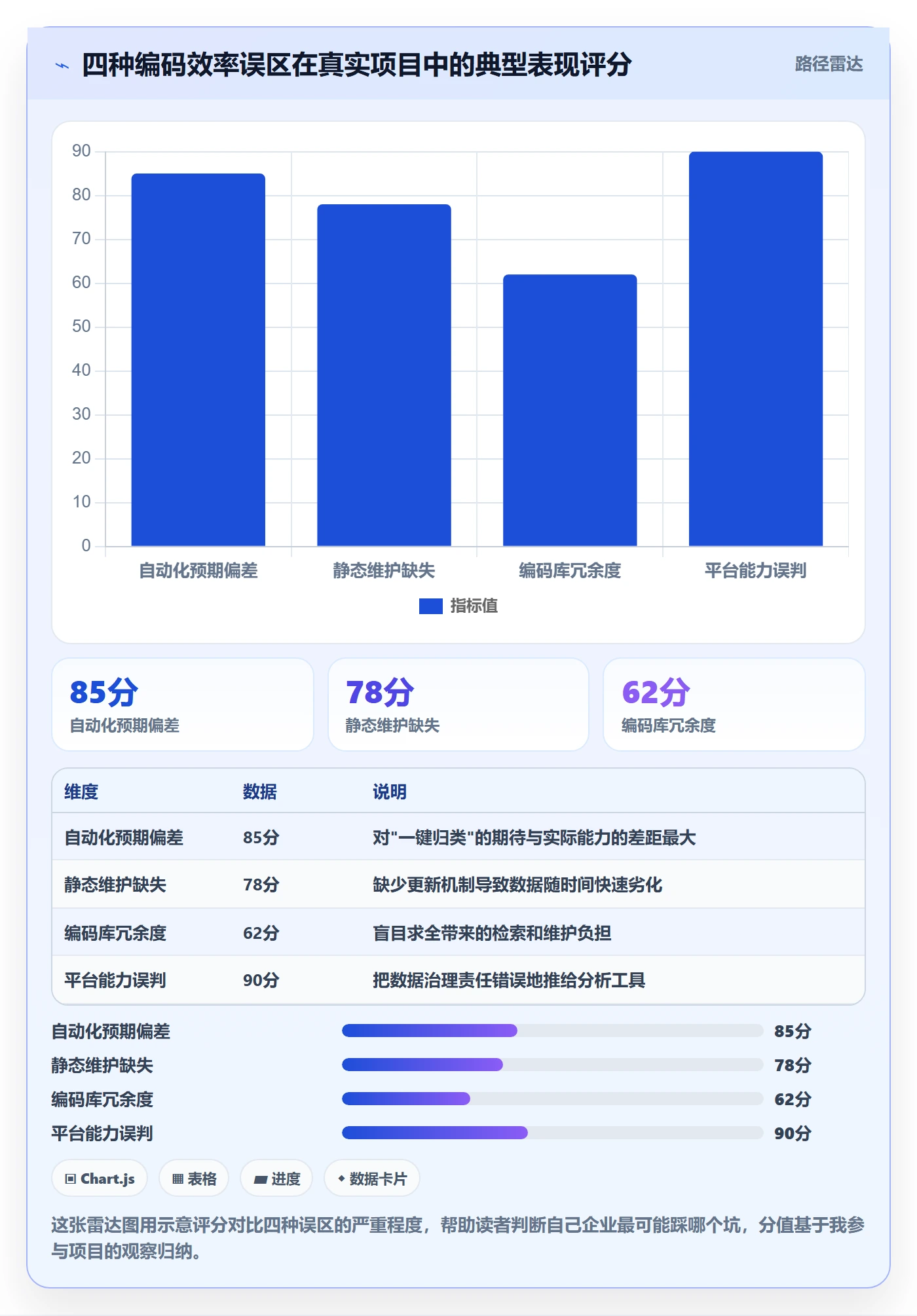This screenshot has width=917, height=1316.
Task: Click the 数据 column header
Action: coord(260,792)
